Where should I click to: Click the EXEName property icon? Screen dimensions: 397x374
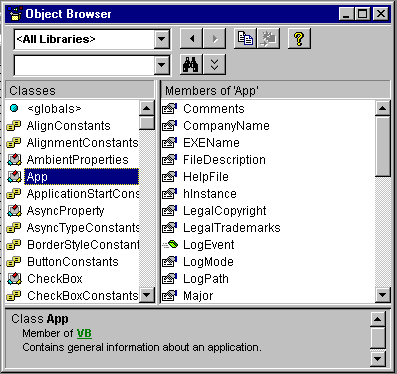[169, 143]
